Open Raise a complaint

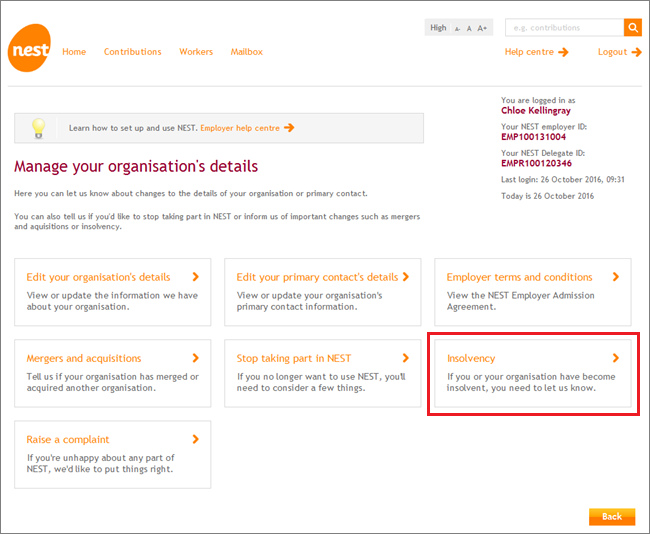(68, 439)
